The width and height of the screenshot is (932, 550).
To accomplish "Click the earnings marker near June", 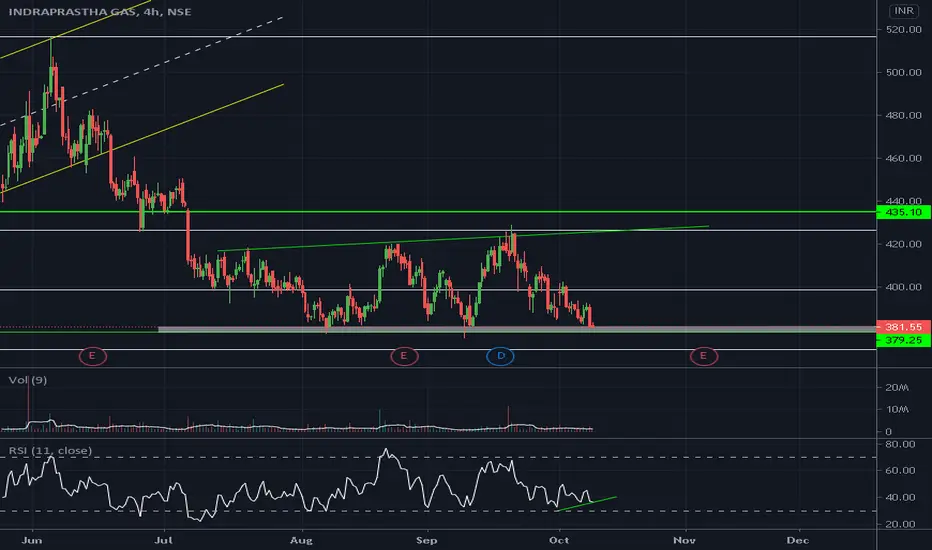I will pos(92,356).
